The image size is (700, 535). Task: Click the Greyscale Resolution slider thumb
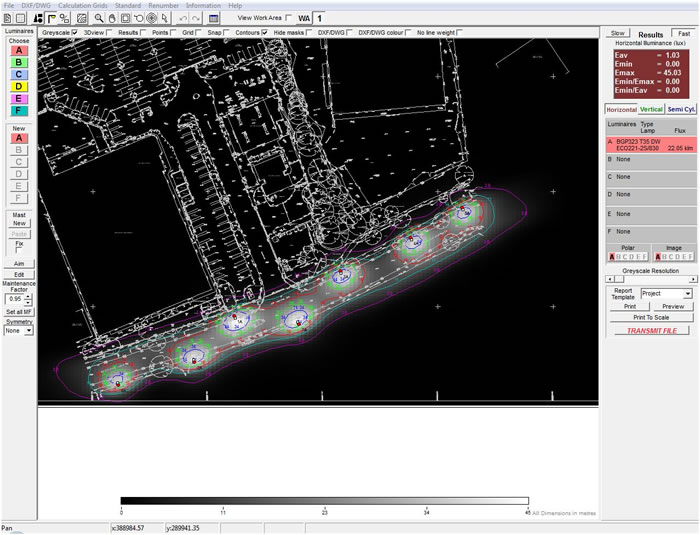pyautogui.click(x=619, y=279)
